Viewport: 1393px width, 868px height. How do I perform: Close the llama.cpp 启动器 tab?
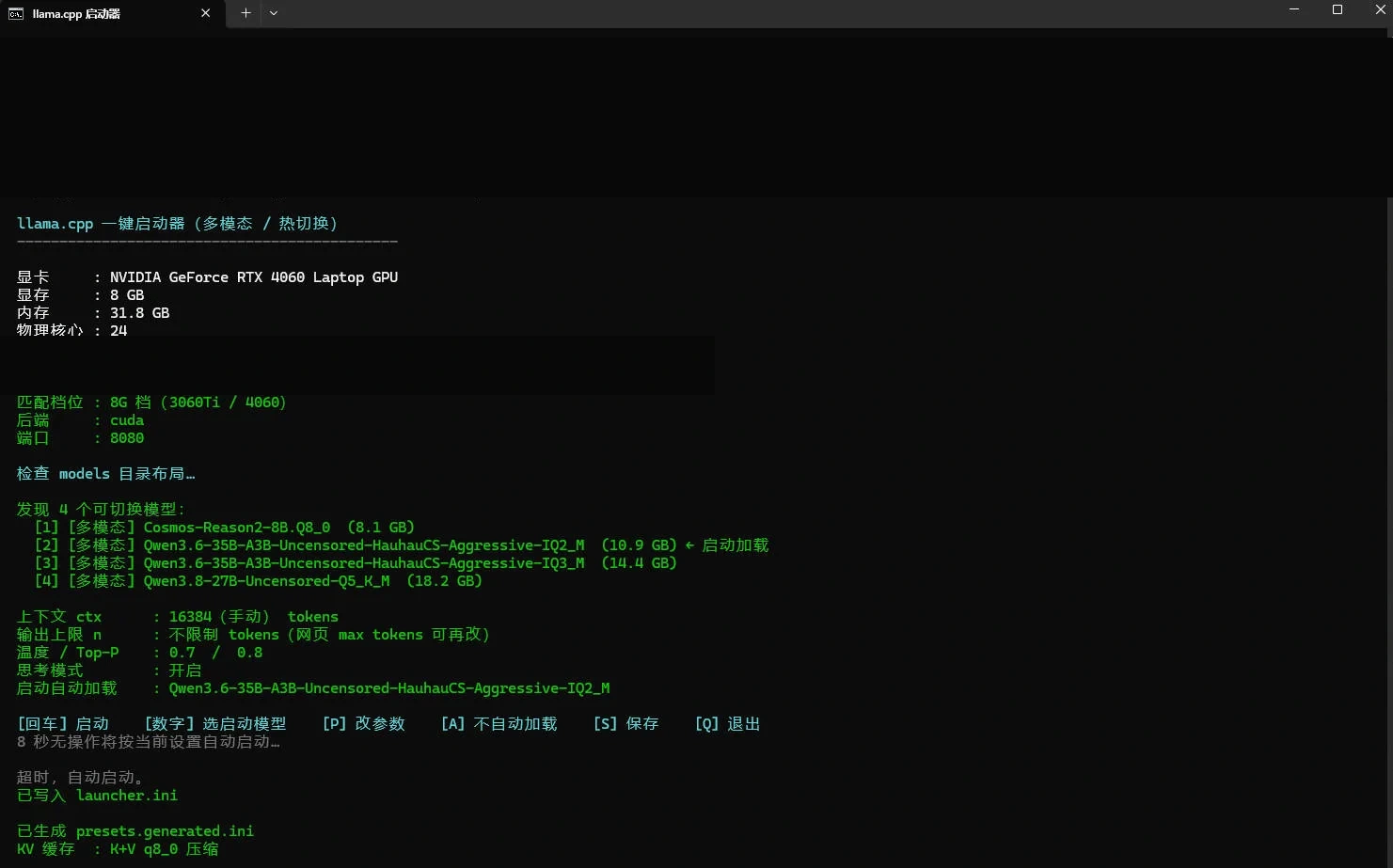(x=205, y=13)
